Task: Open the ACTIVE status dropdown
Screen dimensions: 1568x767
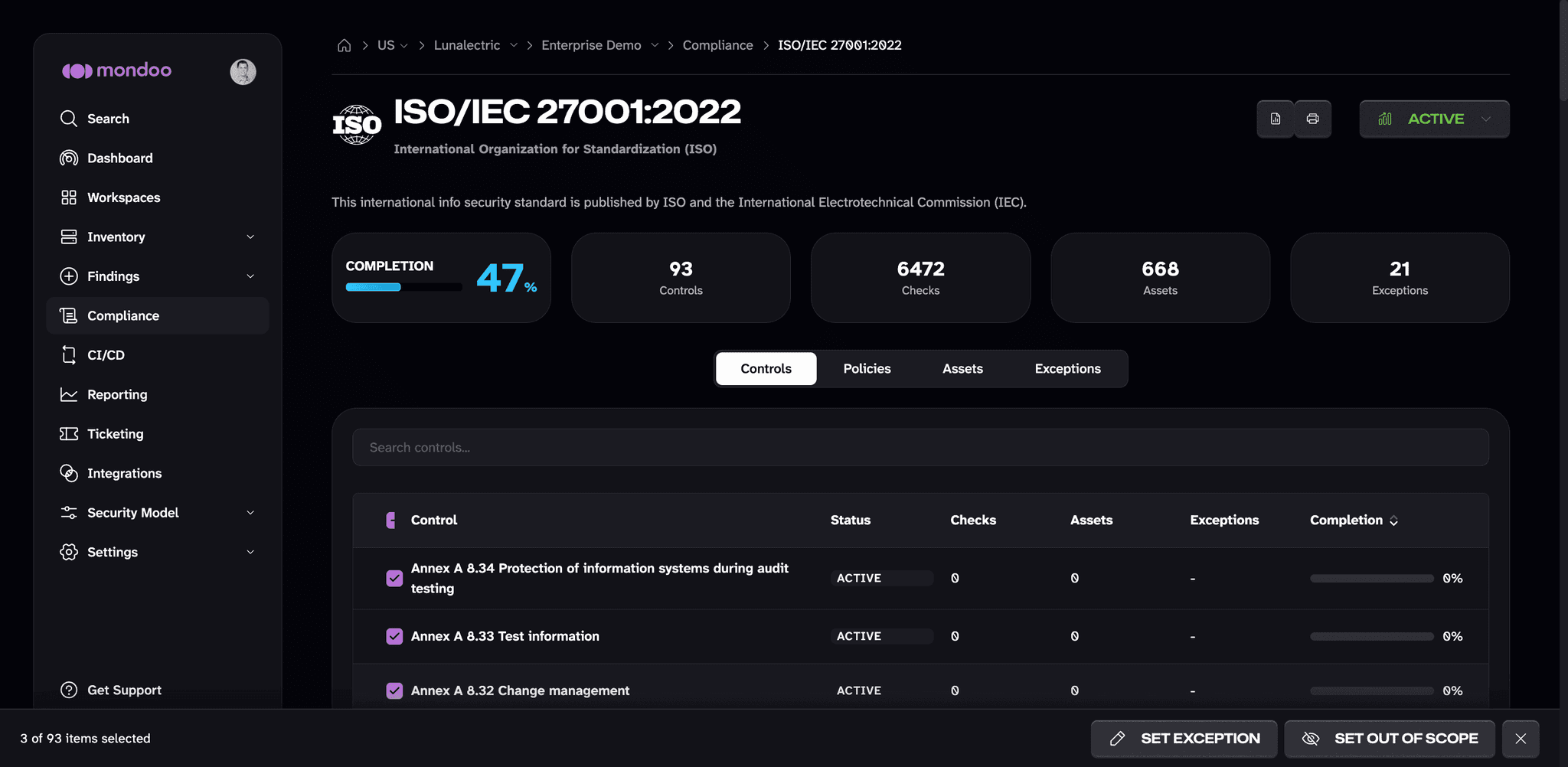Action: [1434, 119]
